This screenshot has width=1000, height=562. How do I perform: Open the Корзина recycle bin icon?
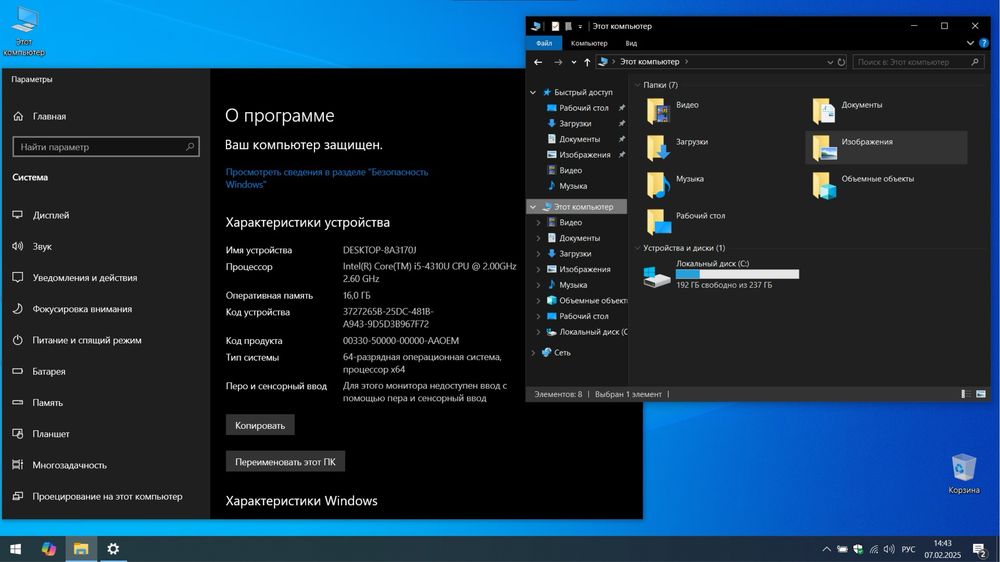[964, 474]
